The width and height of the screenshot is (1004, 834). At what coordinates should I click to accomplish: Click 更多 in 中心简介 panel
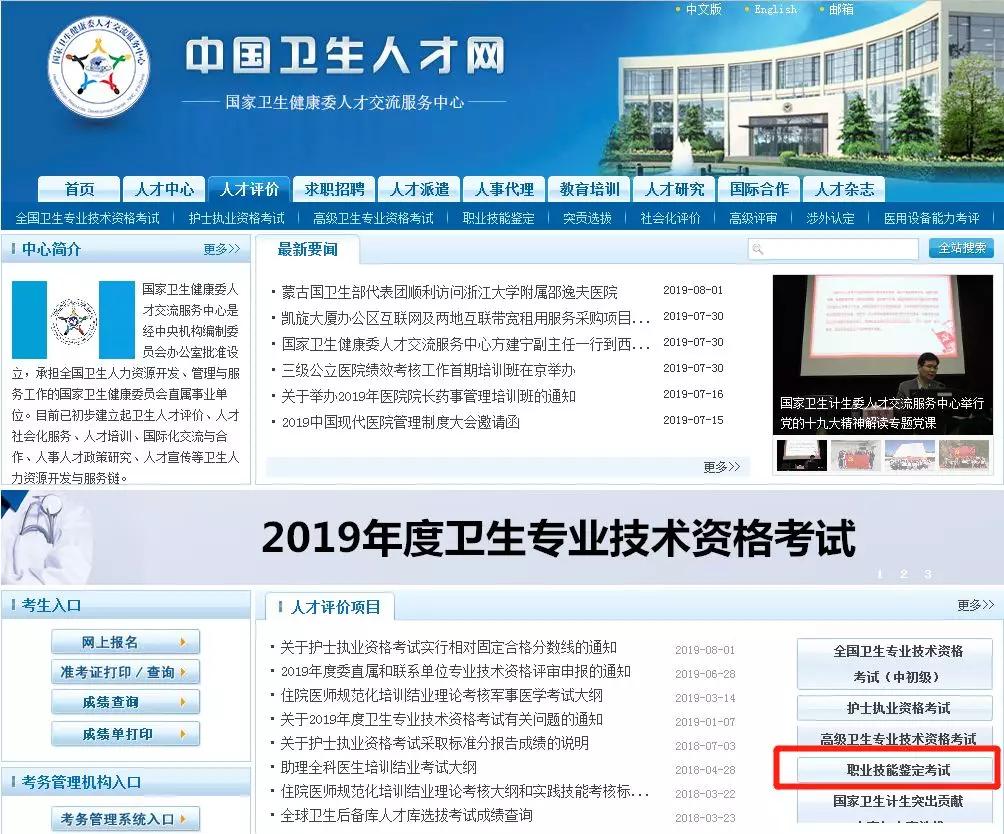(x=222, y=249)
